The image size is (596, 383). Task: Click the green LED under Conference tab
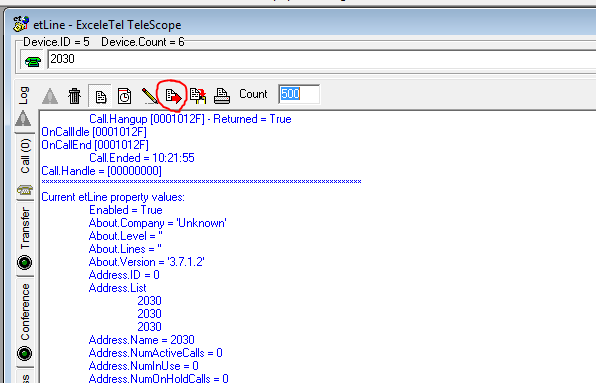pos(25,353)
